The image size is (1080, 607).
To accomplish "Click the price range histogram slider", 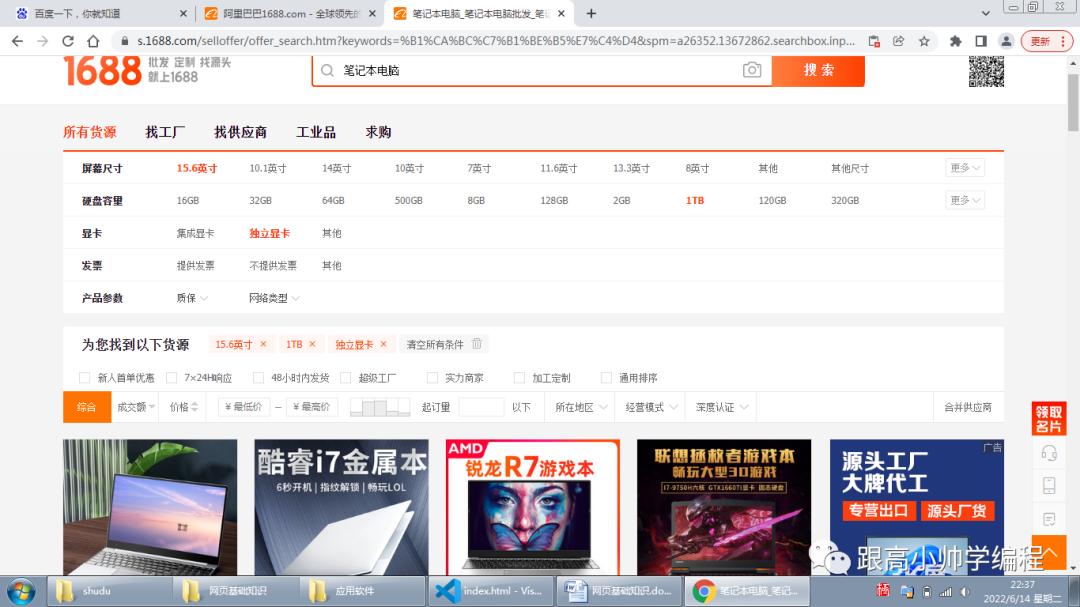I will point(380,407).
